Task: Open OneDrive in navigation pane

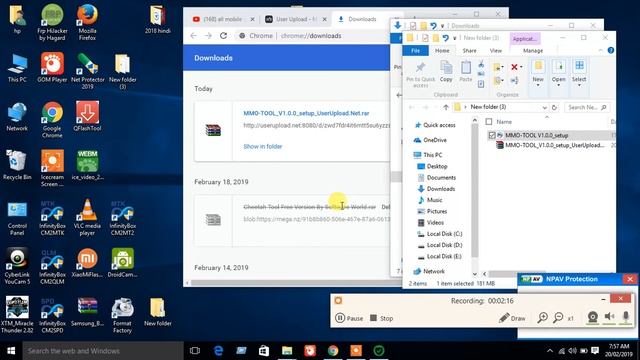Action: coord(431,140)
